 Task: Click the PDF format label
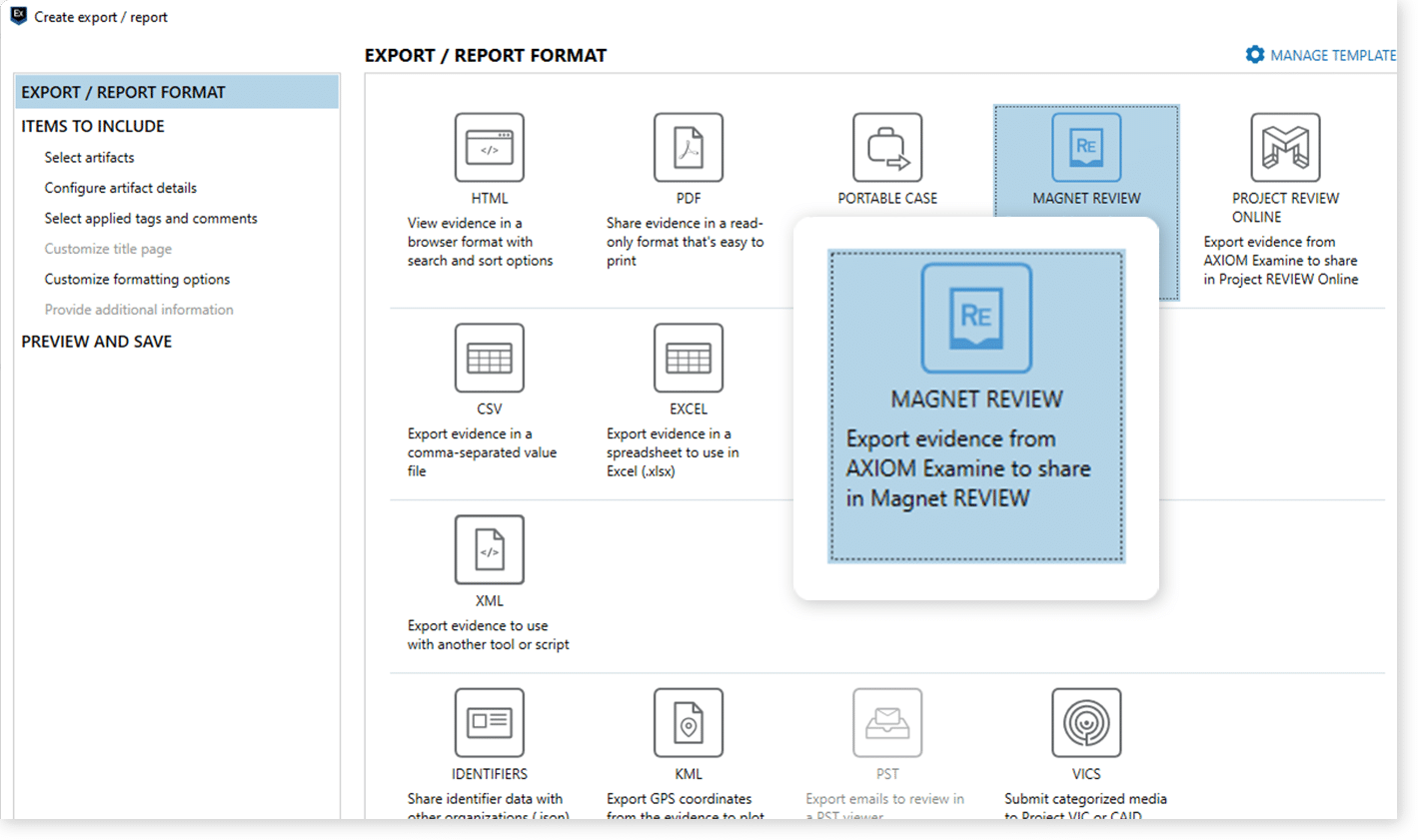pos(689,199)
